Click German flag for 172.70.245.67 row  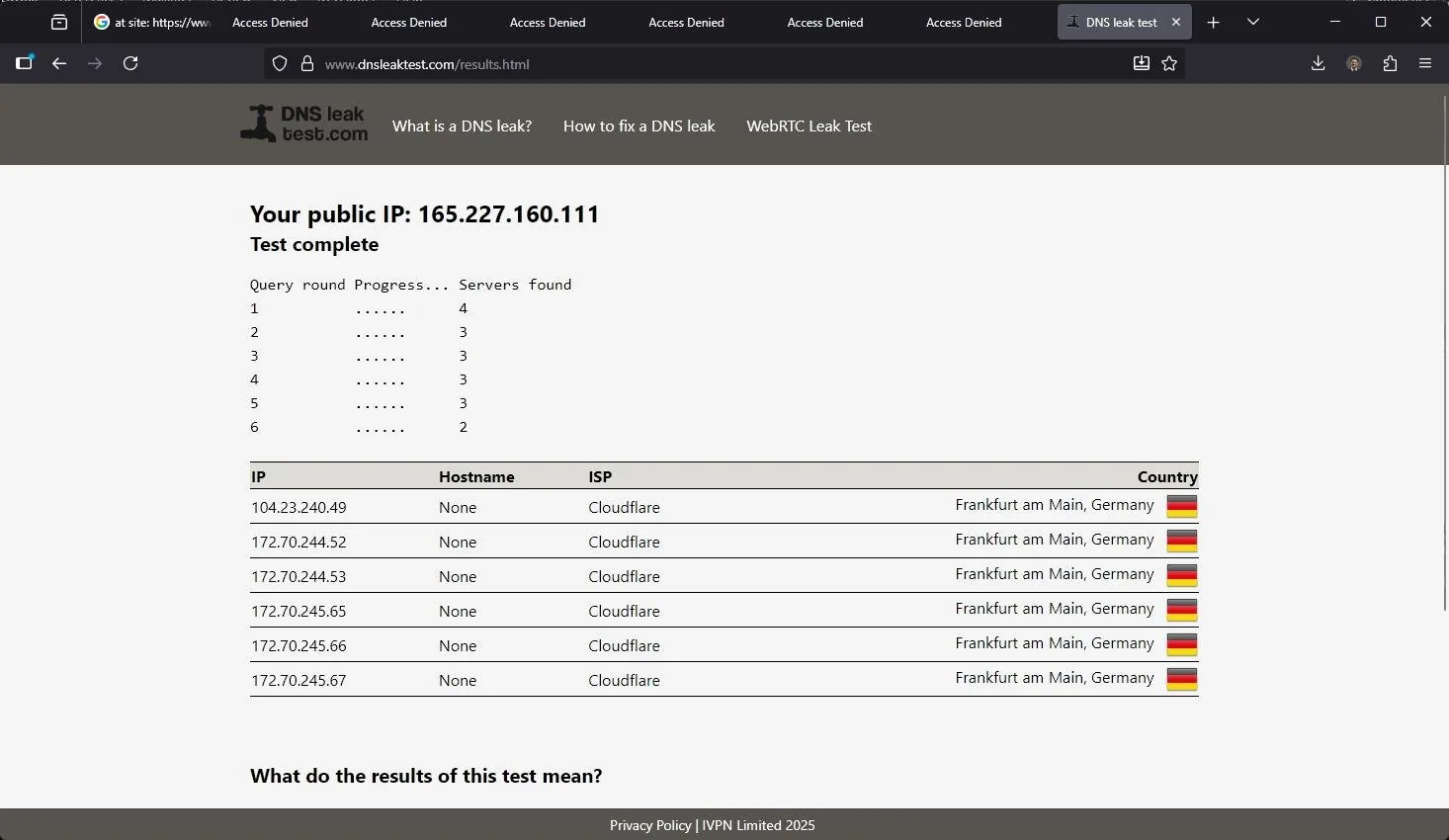coord(1182,680)
